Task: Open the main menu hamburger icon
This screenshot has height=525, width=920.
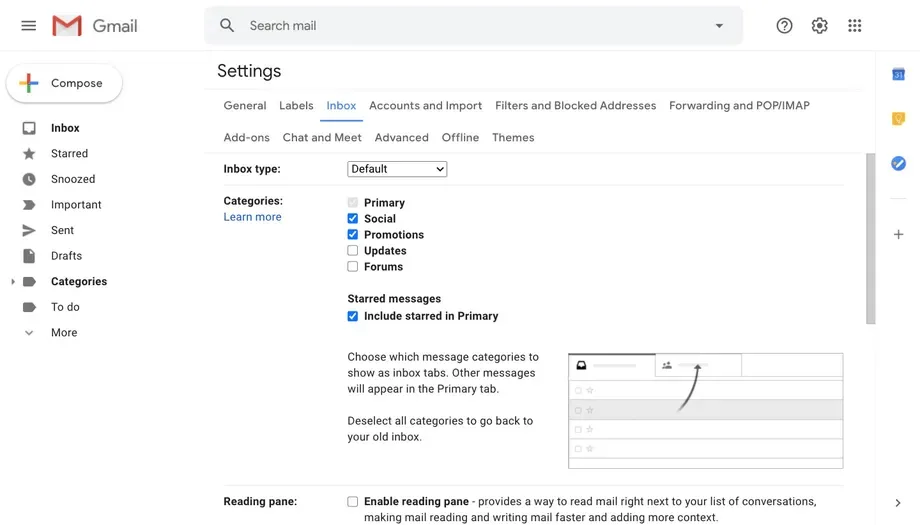Action: point(28,26)
